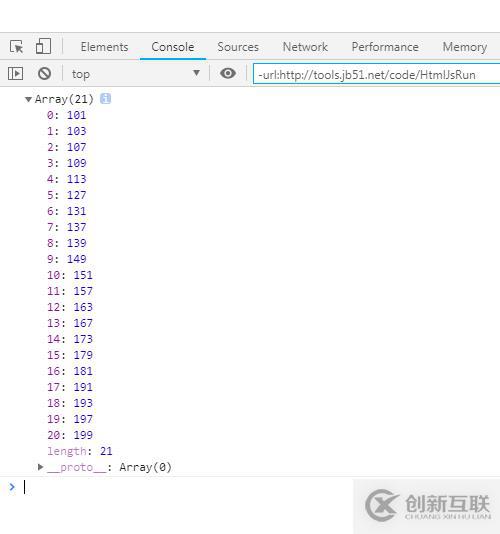Select array entry 20: 199
This screenshot has height=534, width=500.
(70, 435)
